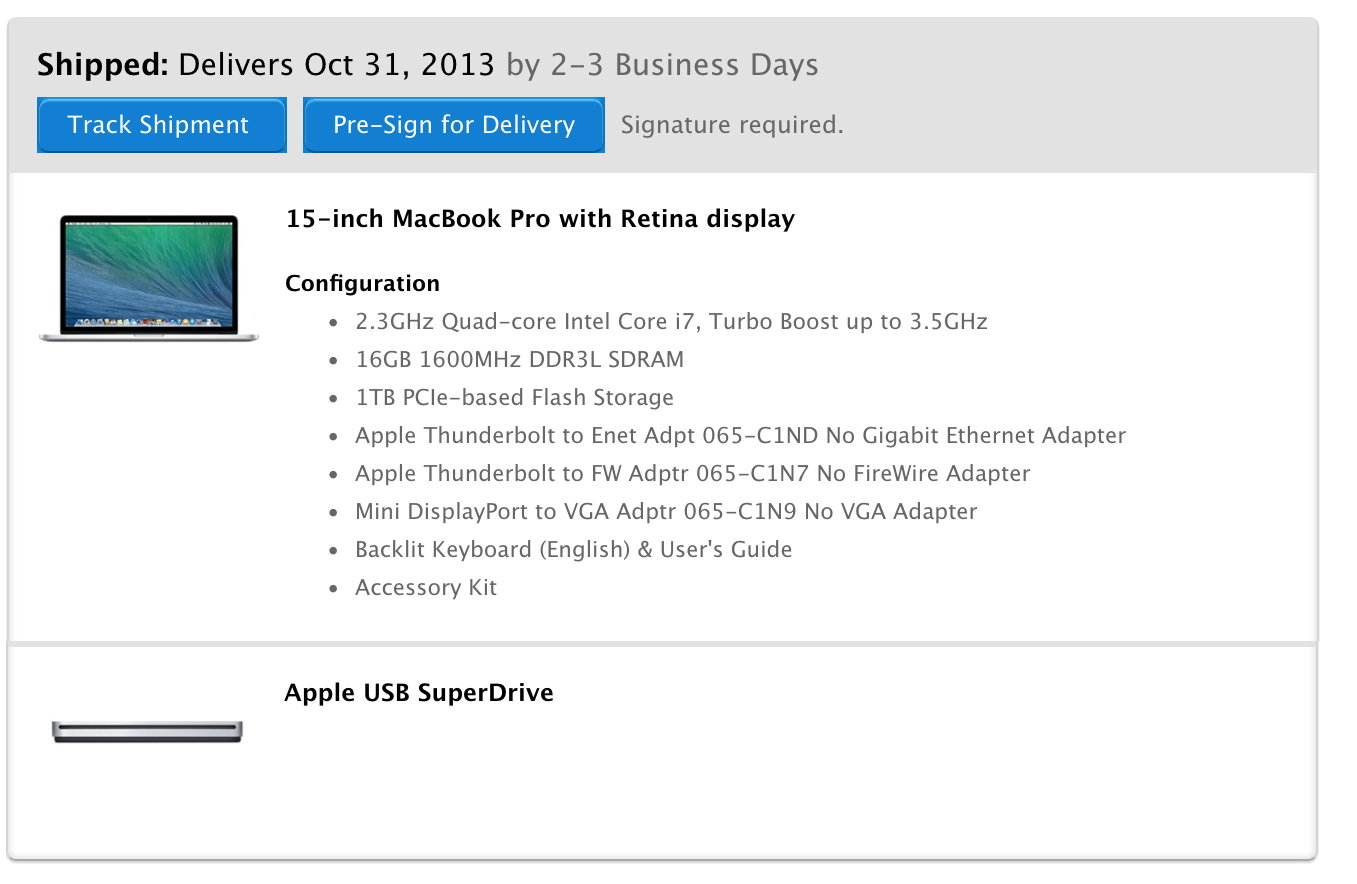Image resolution: width=1357 pixels, height=884 pixels.
Task: Click the 16GB 1600MHz DDR3L SDRAM item
Action: tap(519, 360)
